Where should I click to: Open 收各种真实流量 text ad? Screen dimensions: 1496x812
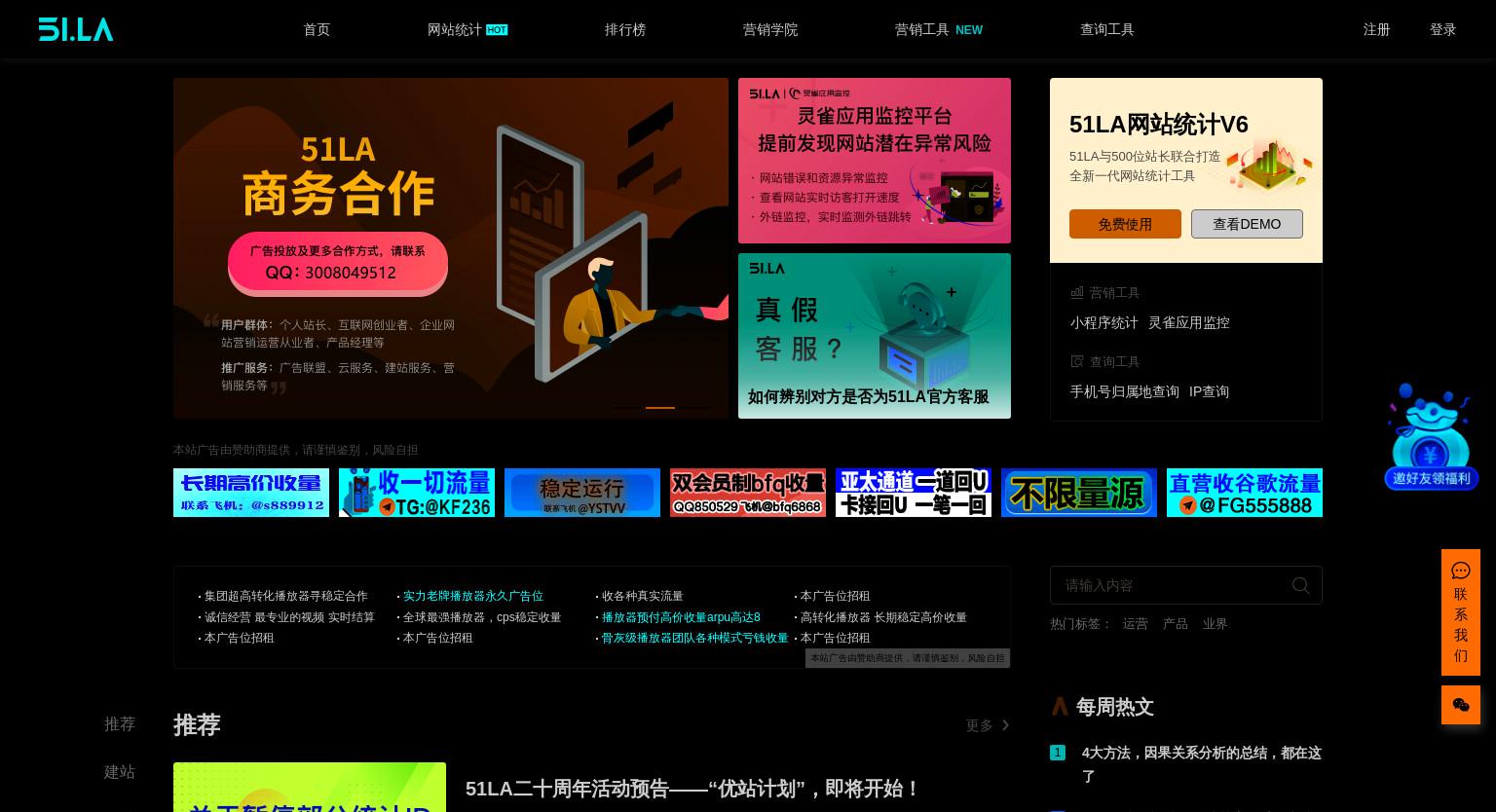pyautogui.click(x=643, y=596)
